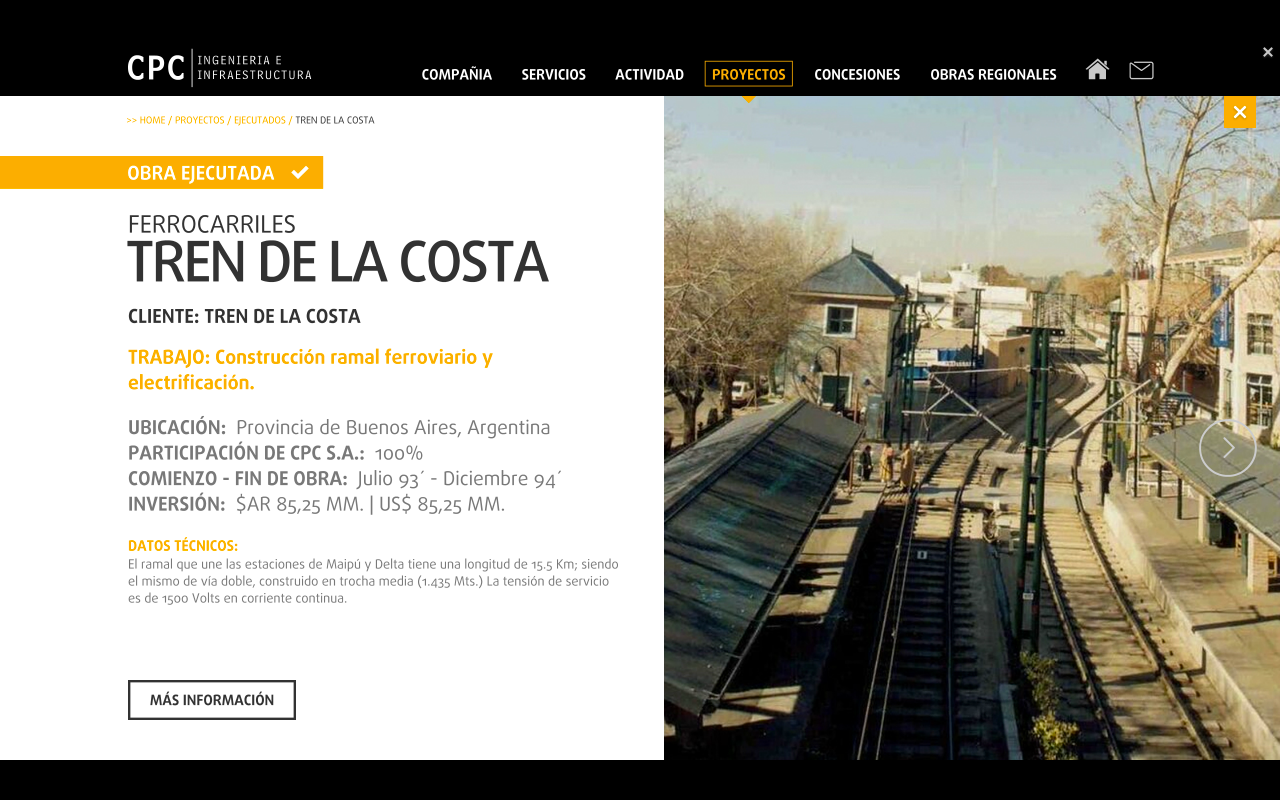Click the CPC Ingeniería e Infraestructura logo
Viewport: 1280px width, 800px height.
click(x=219, y=68)
